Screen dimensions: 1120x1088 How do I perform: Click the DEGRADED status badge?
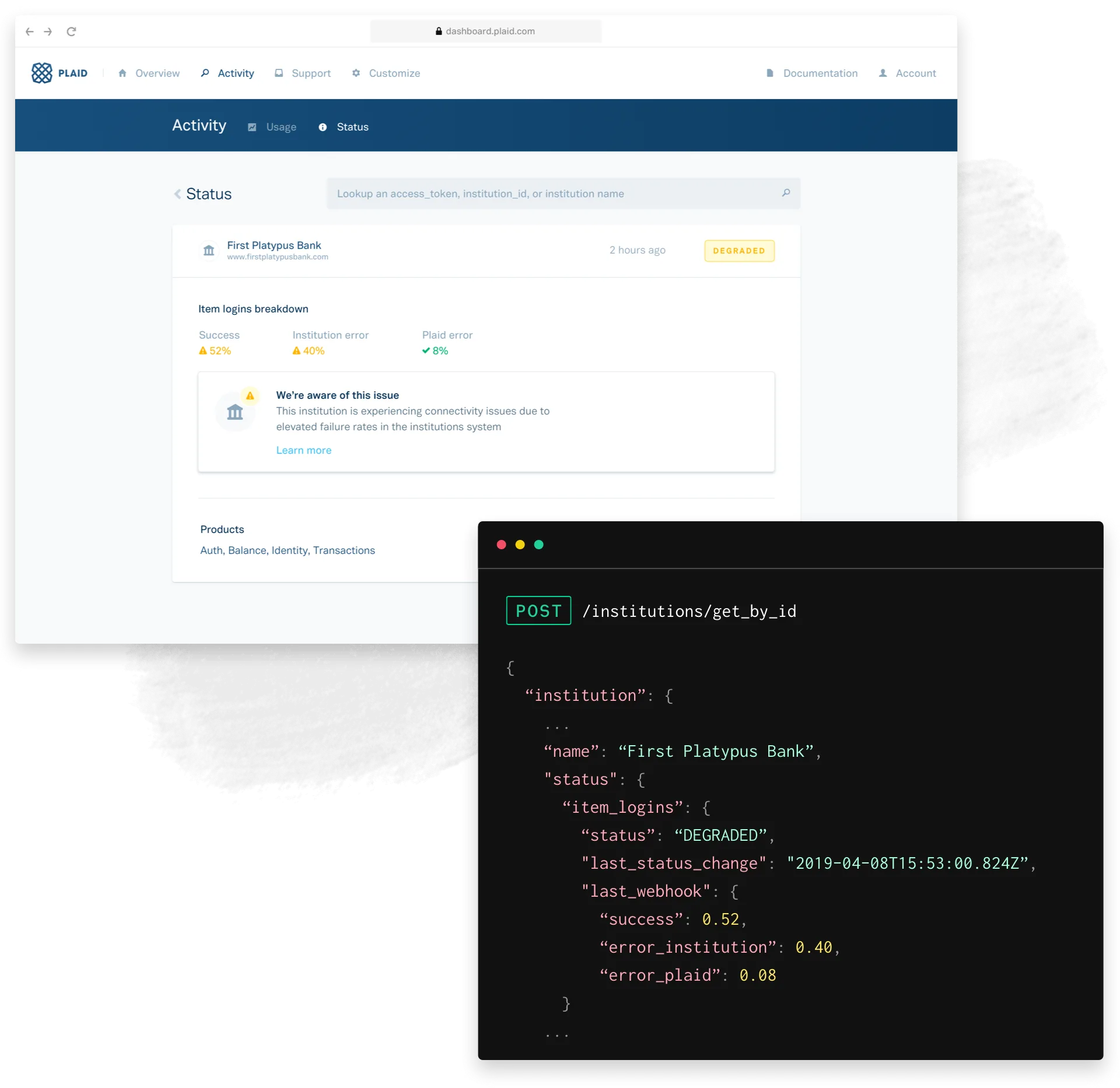click(738, 251)
